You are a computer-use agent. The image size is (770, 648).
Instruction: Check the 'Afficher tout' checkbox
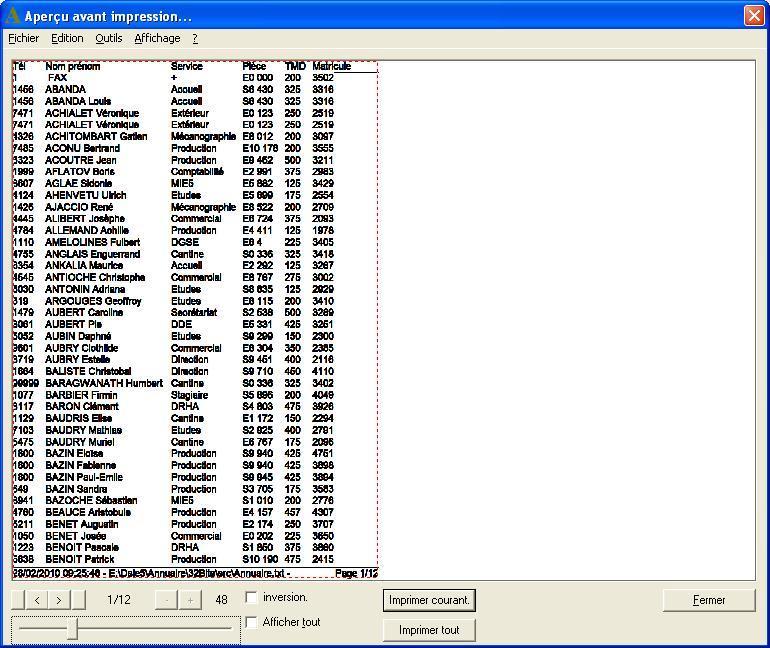pos(251,622)
